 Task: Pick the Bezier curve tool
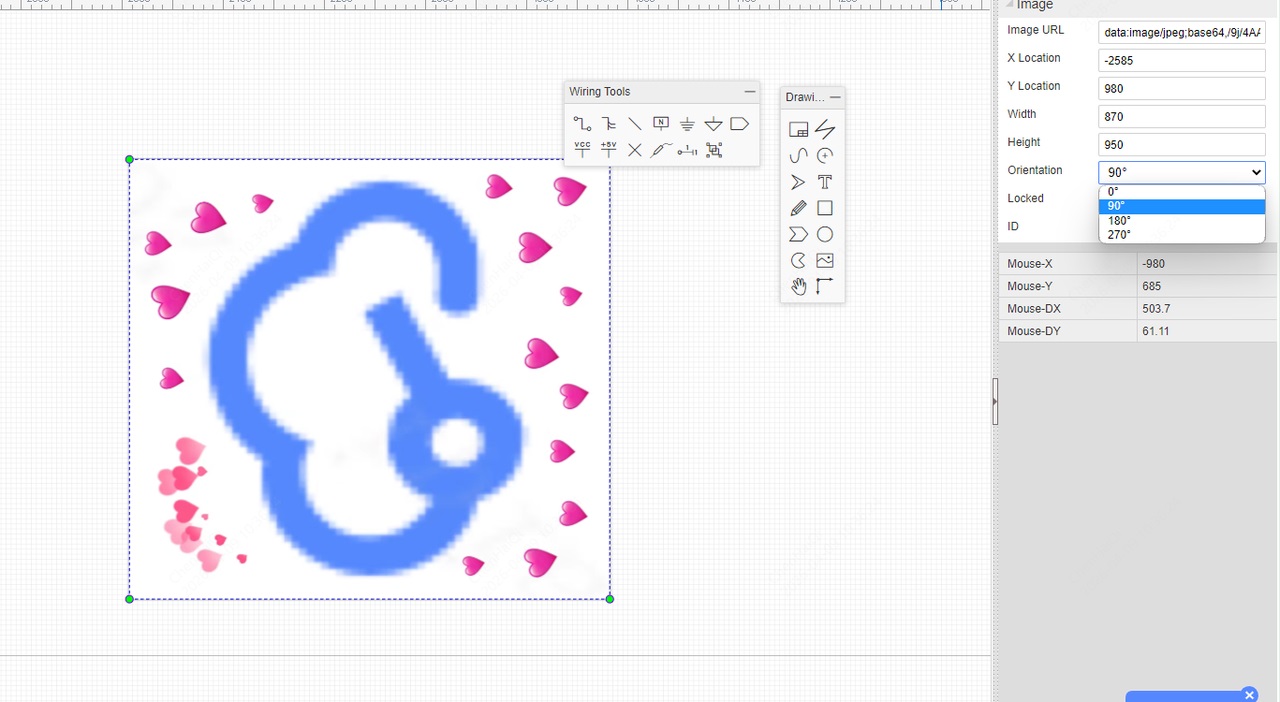point(798,156)
